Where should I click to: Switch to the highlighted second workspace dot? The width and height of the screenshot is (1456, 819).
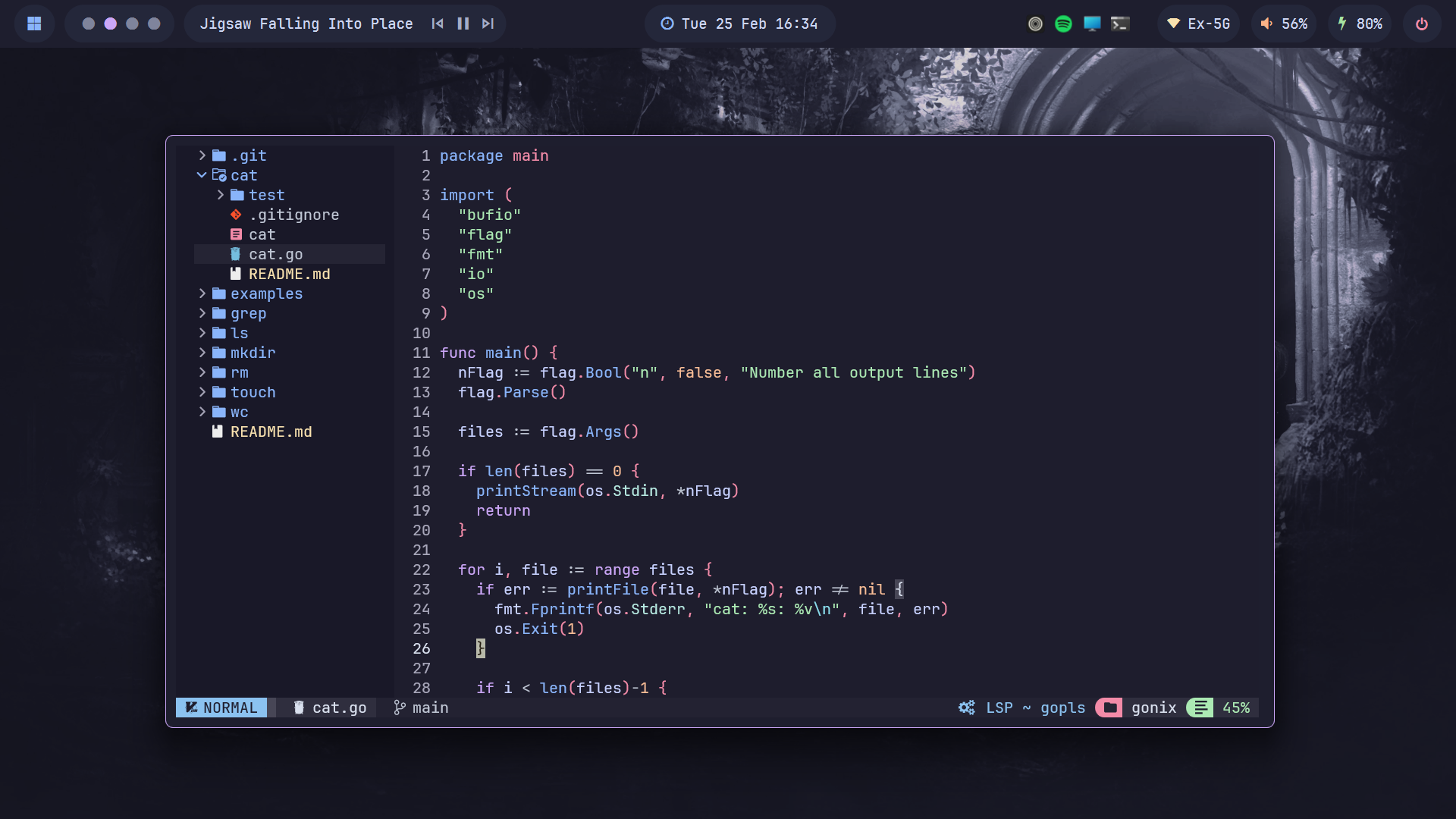point(111,24)
